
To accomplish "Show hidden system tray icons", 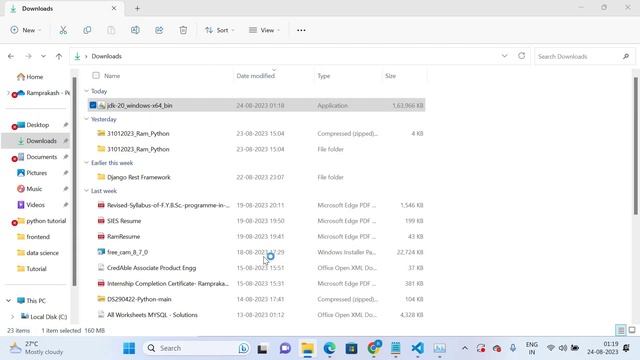I will coord(465,348).
